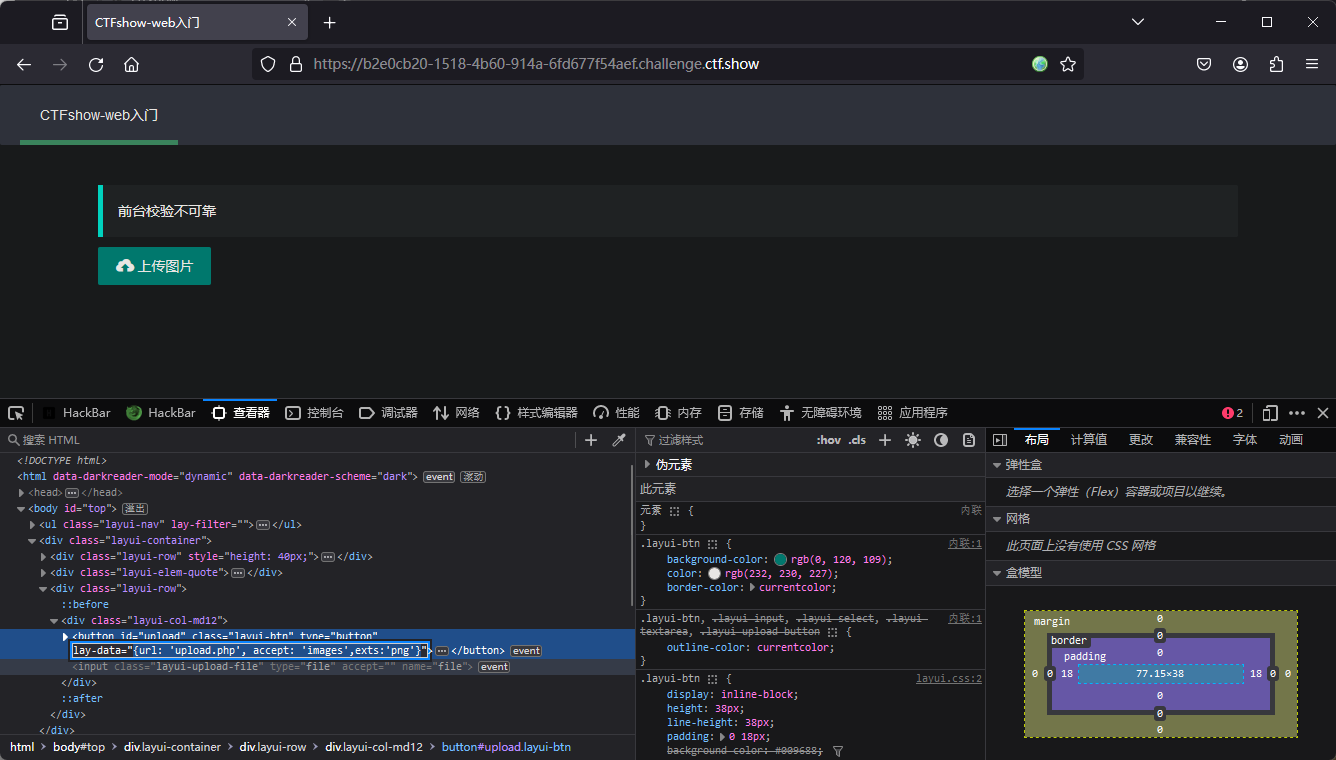This screenshot has height=760, width=1336.
Task: Open a new browser tab with plus
Action: [x=330, y=22]
